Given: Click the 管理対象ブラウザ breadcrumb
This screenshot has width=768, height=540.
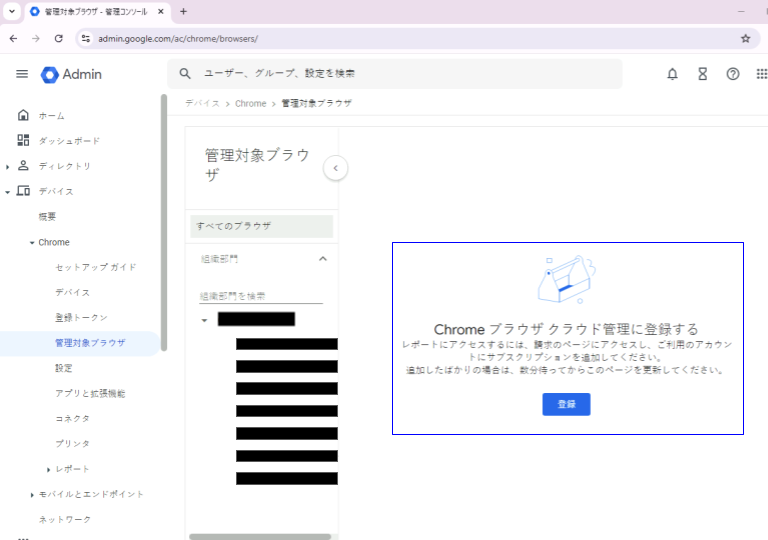Looking at the screenshot, I should click(x=316, y=103).
